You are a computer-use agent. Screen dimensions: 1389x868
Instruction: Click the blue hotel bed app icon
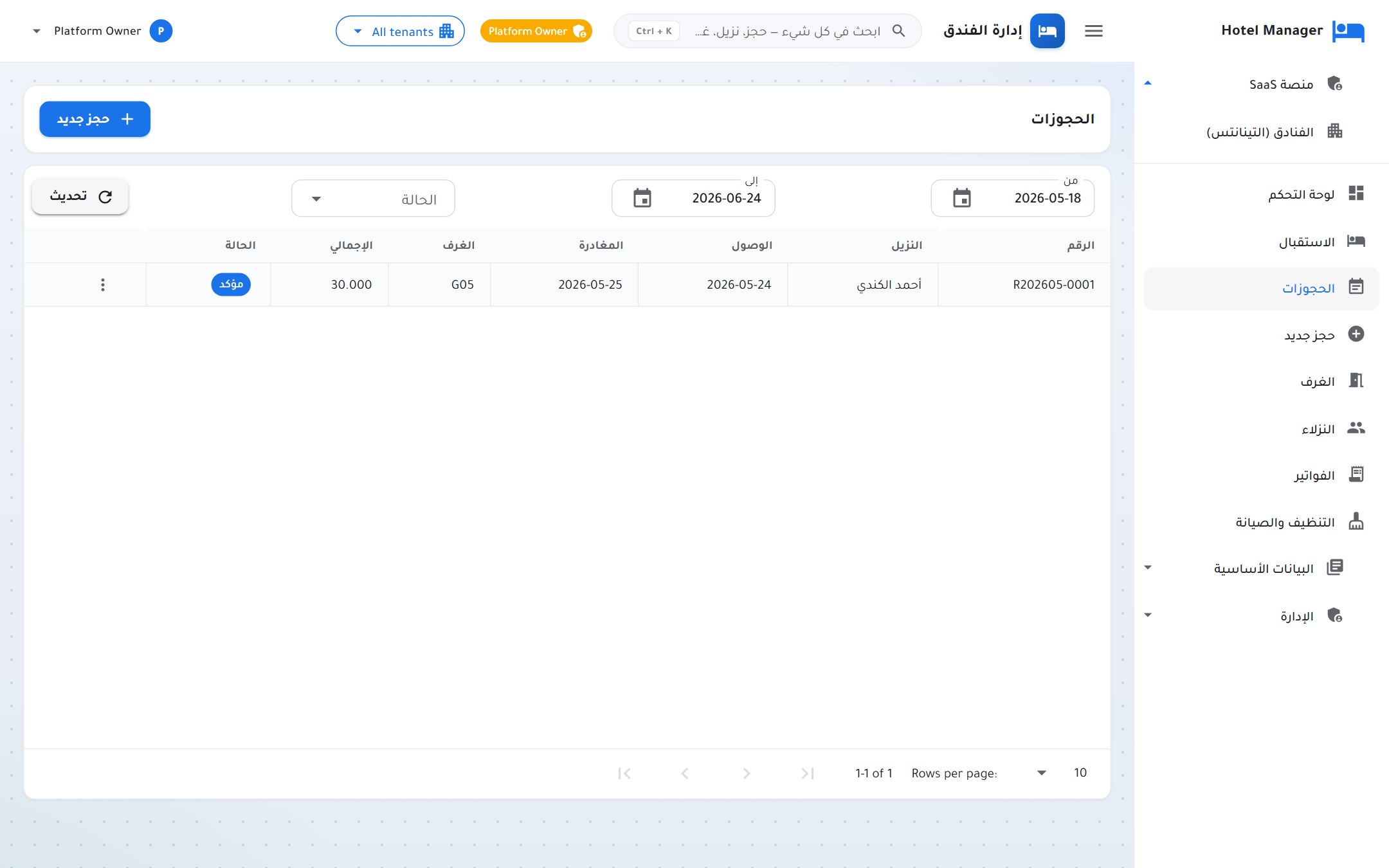point(1047,31)
